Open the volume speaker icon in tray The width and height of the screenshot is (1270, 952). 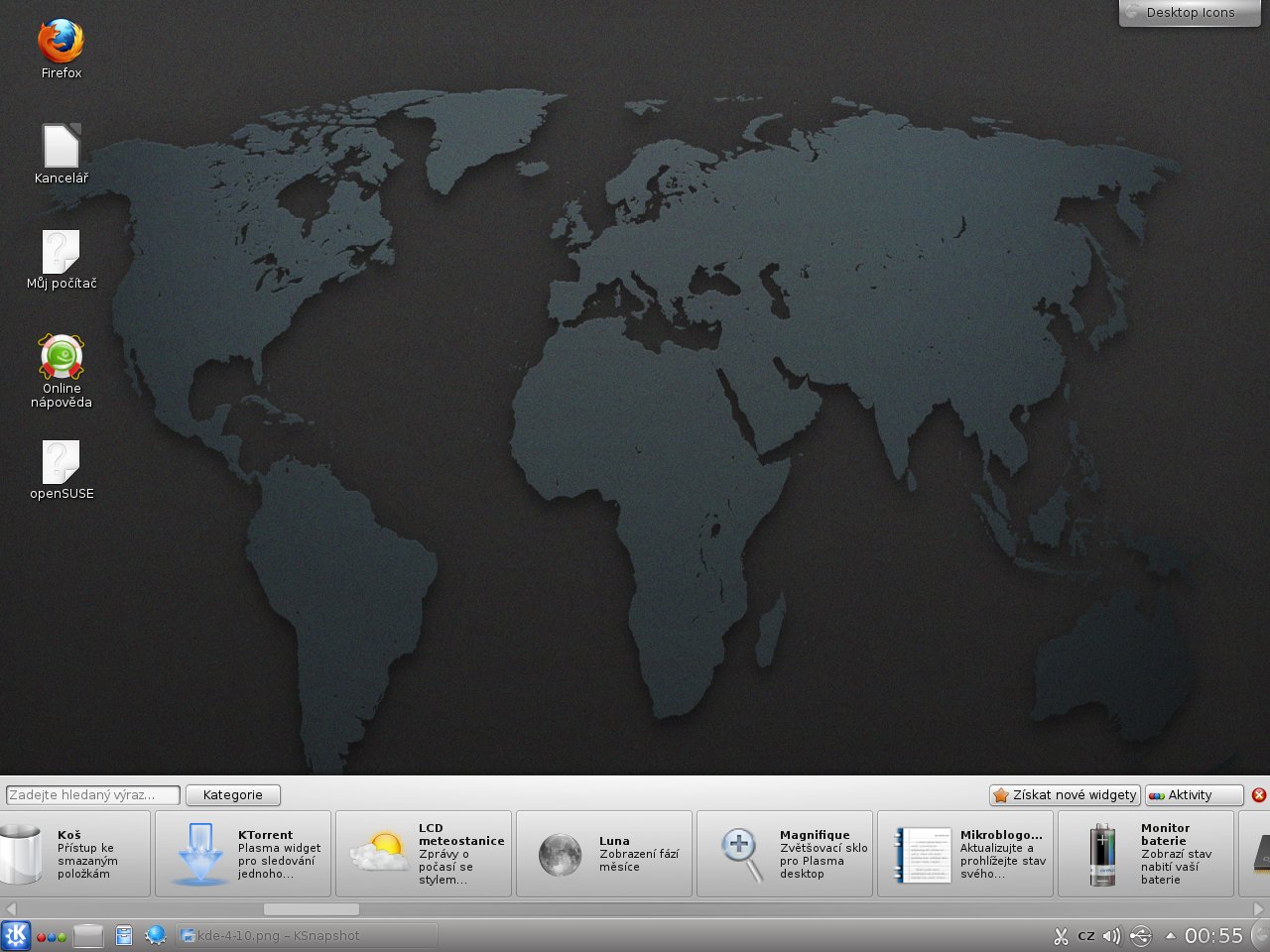click(x=1112, y=936)
